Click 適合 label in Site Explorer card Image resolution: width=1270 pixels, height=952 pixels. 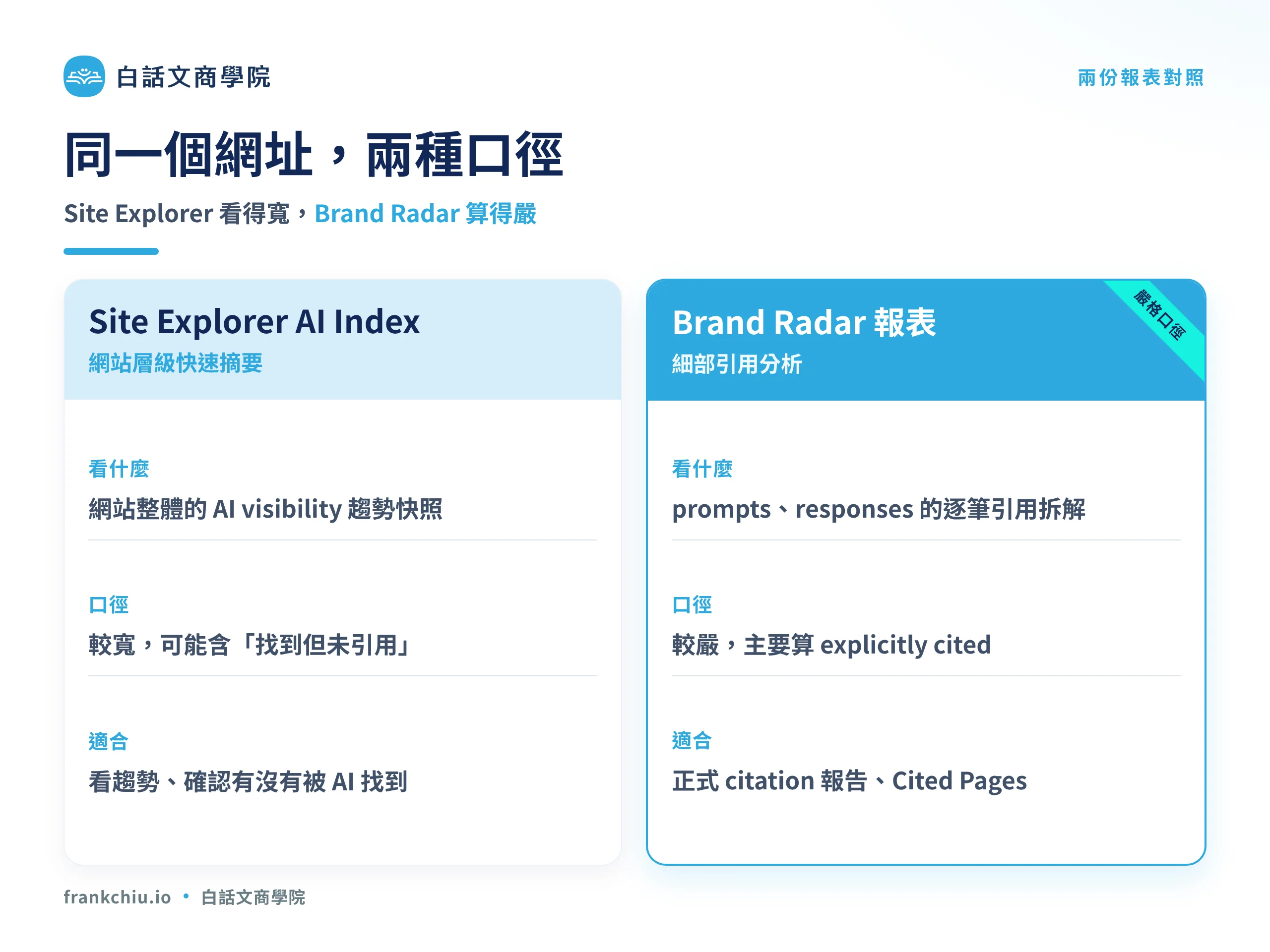pyautogui.click(x=109, y=741)
